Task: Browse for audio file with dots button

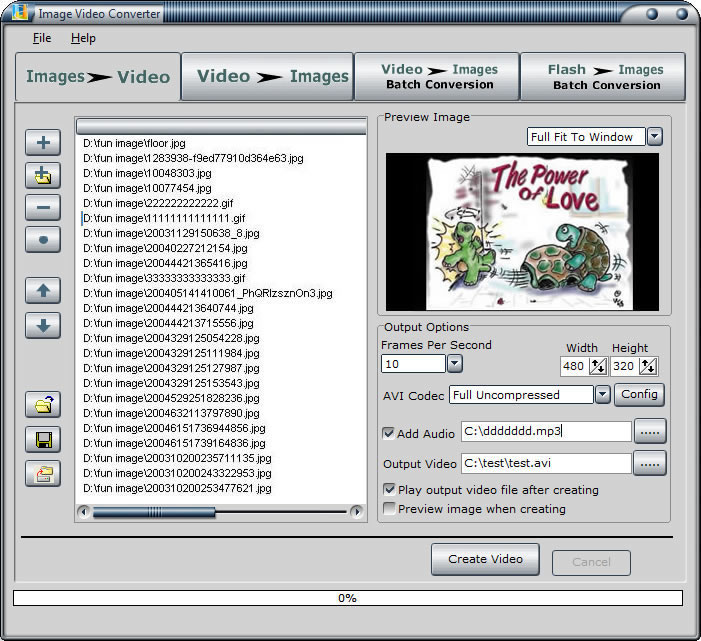Action: (650, 431)
